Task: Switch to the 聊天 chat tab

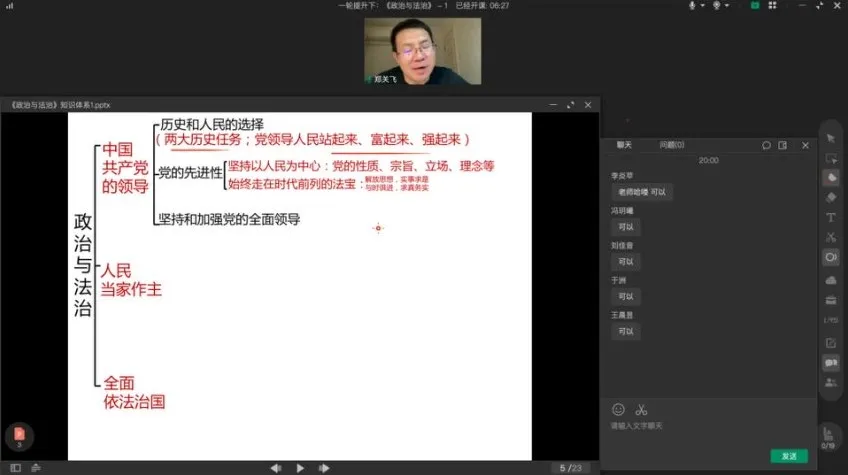Action: coord(624,145)
